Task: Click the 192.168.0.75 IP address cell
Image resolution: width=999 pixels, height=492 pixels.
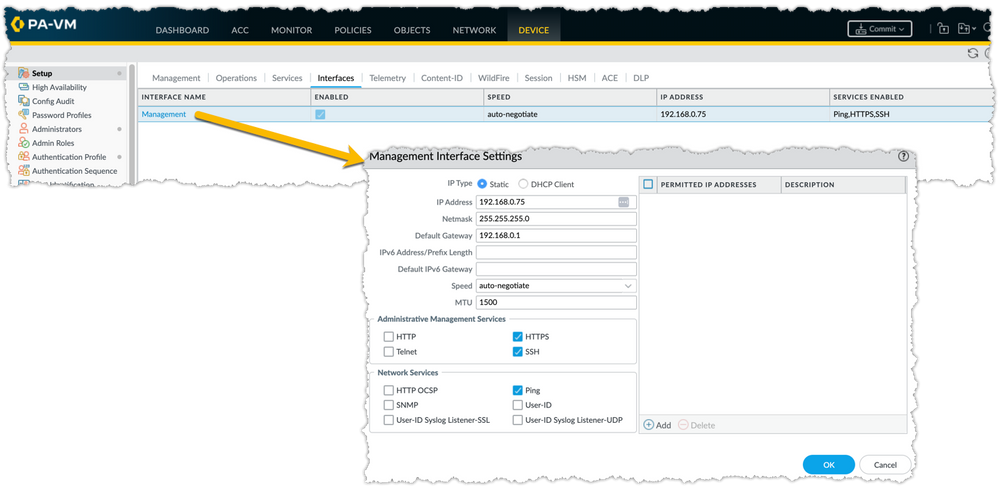Action: [743, 114]
